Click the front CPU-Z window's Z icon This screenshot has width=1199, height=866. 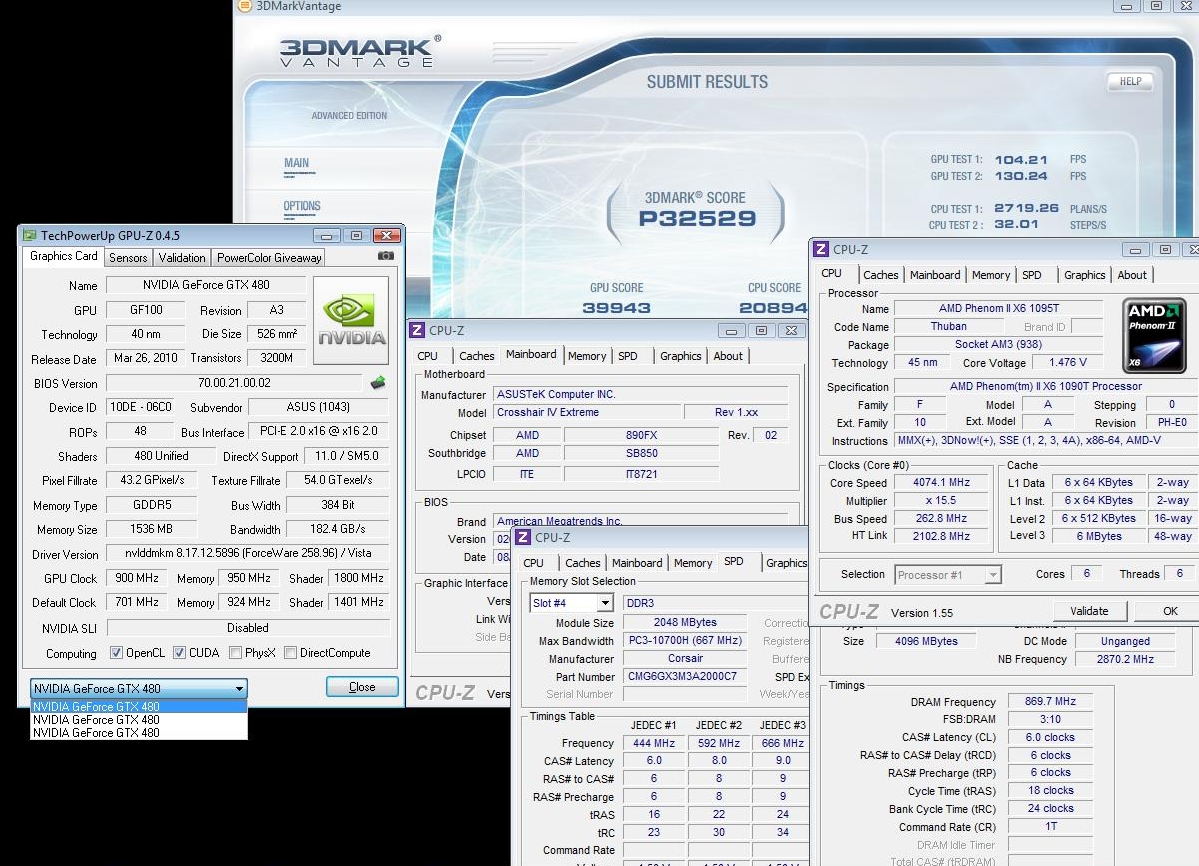pos(821,249)
